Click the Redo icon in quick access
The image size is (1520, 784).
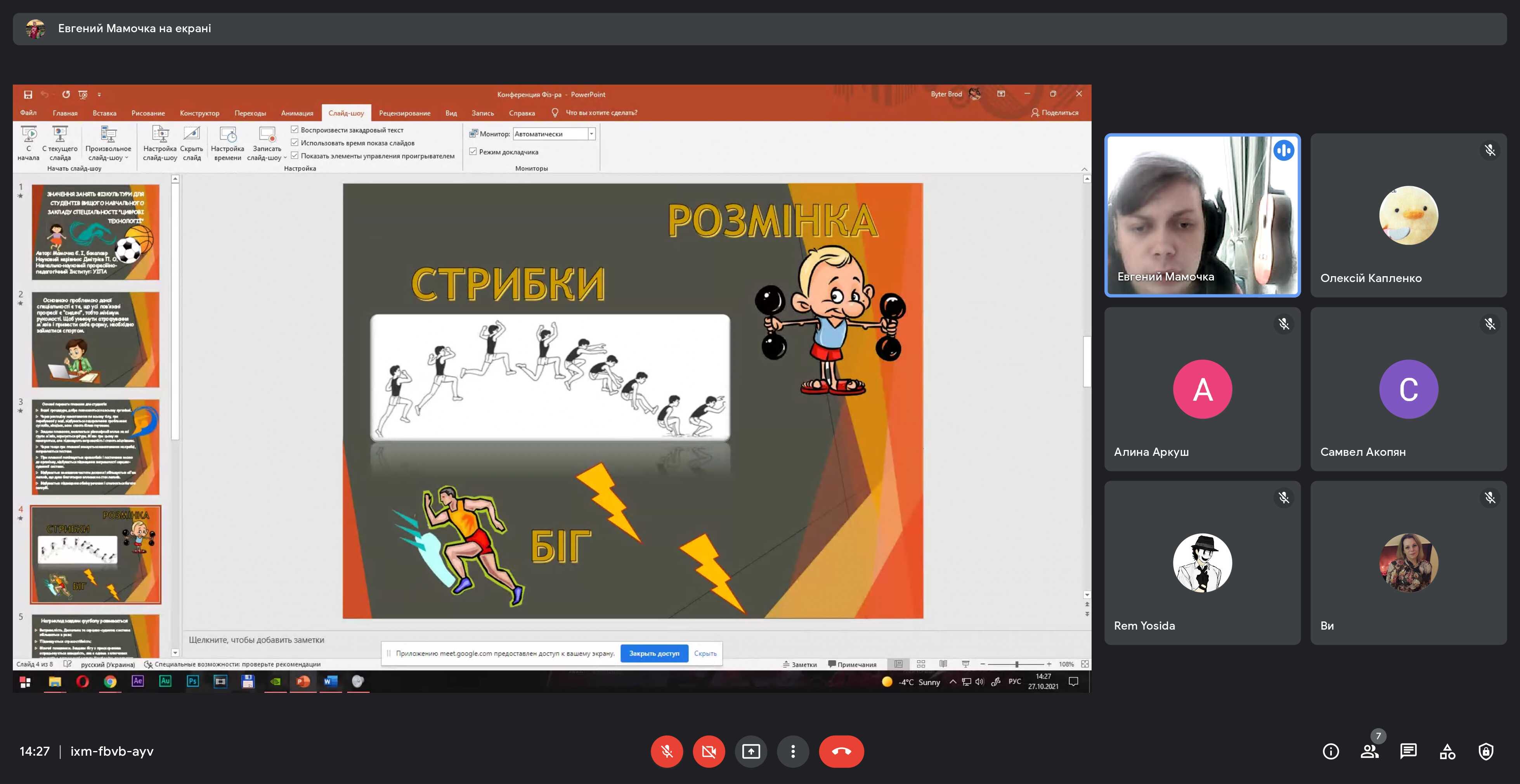[x=66, y=94]
